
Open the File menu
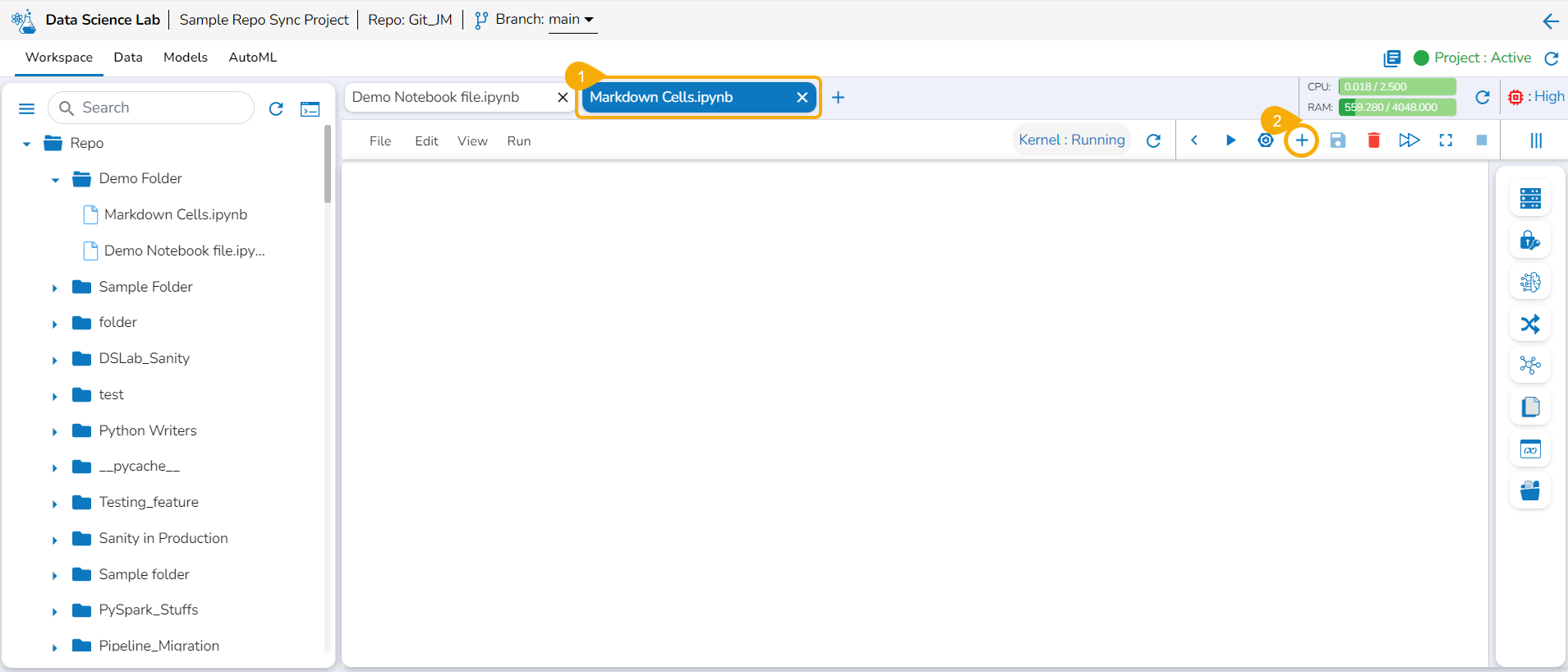380,141
